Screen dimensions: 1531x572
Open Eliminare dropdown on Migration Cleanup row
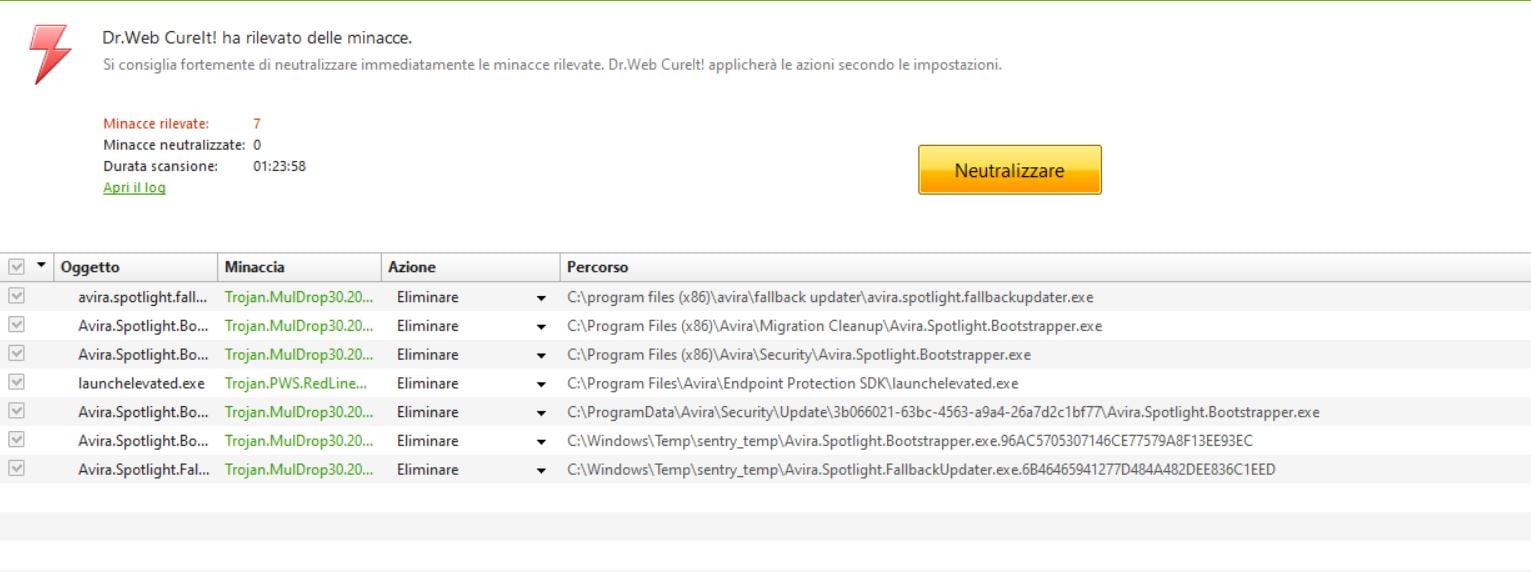[541, 327]
